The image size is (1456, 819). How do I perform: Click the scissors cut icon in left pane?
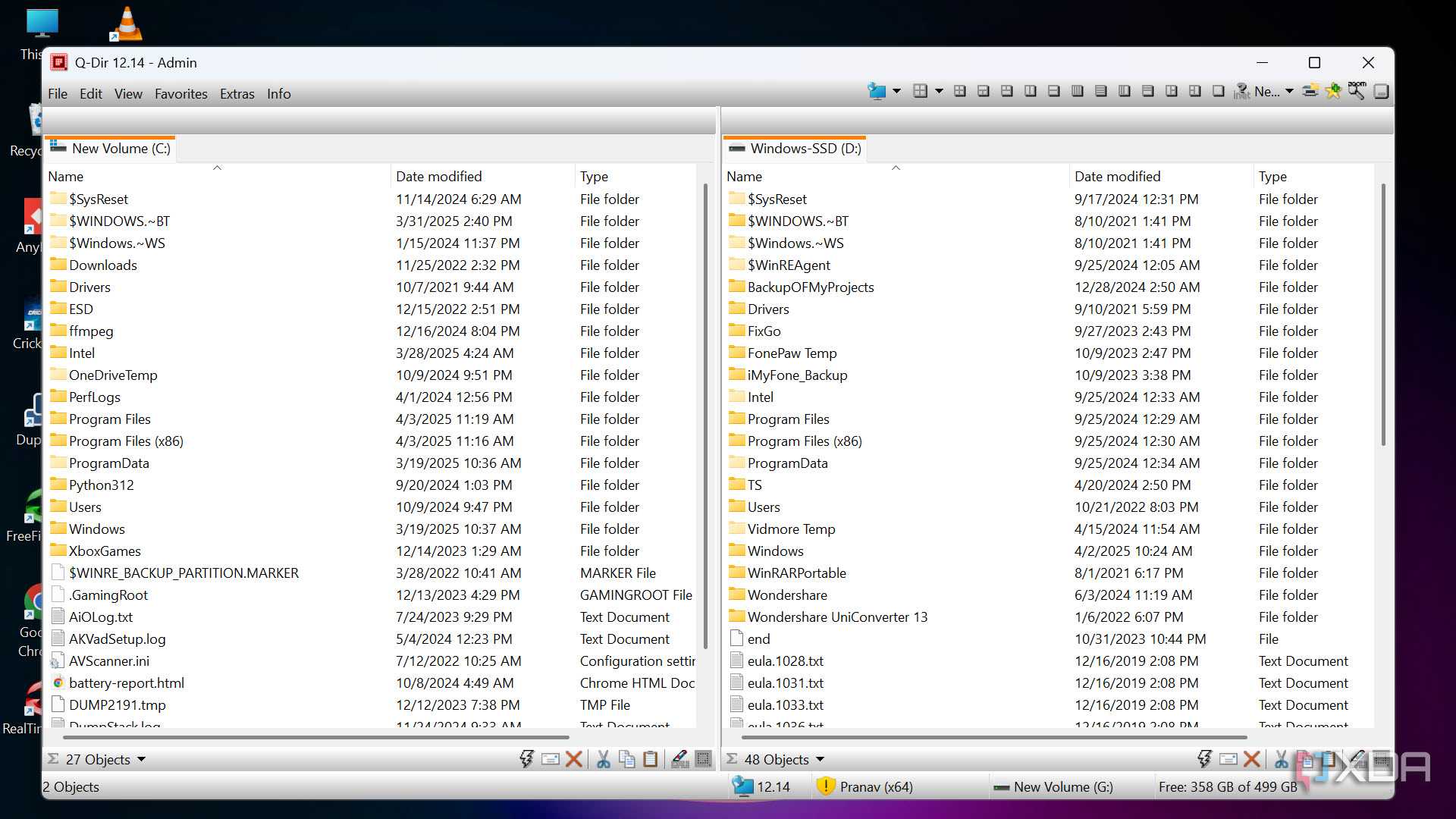click(x=604, y=759)
